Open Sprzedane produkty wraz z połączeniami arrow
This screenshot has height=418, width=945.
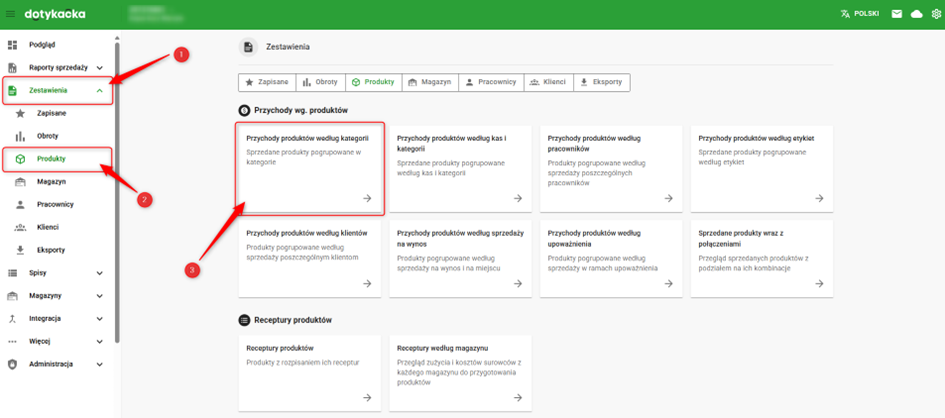819,283
